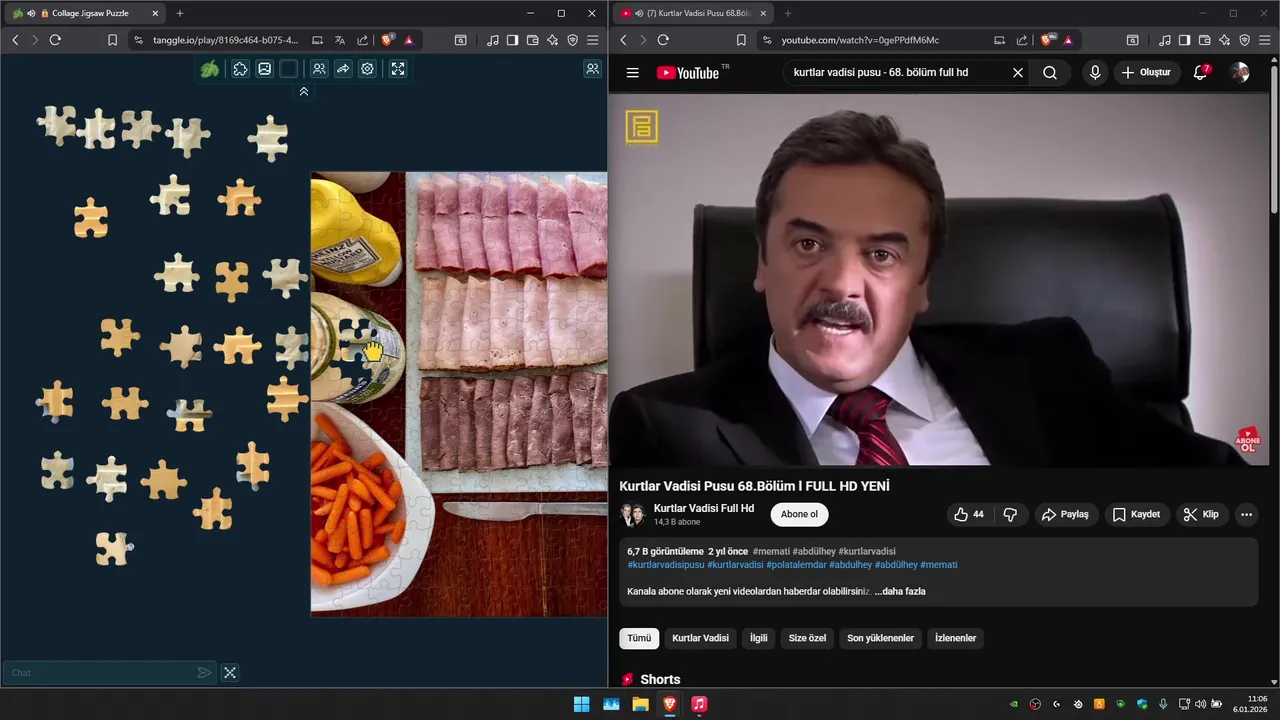Expand description with ...daha fazla
1280x720 pixels.
[900, 591]
